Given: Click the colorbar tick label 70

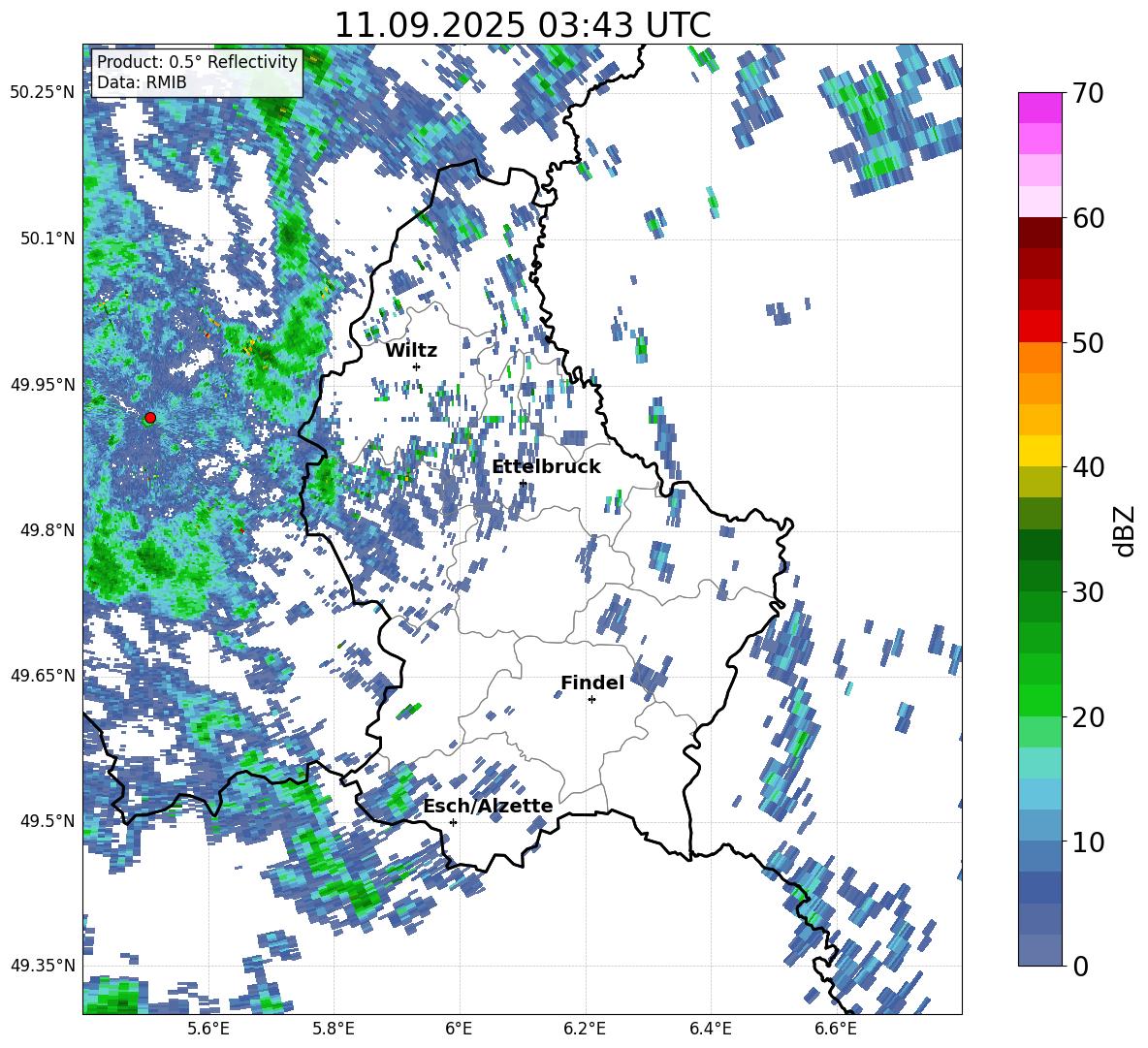Looking at the screenshot, I should [1088, 94].
